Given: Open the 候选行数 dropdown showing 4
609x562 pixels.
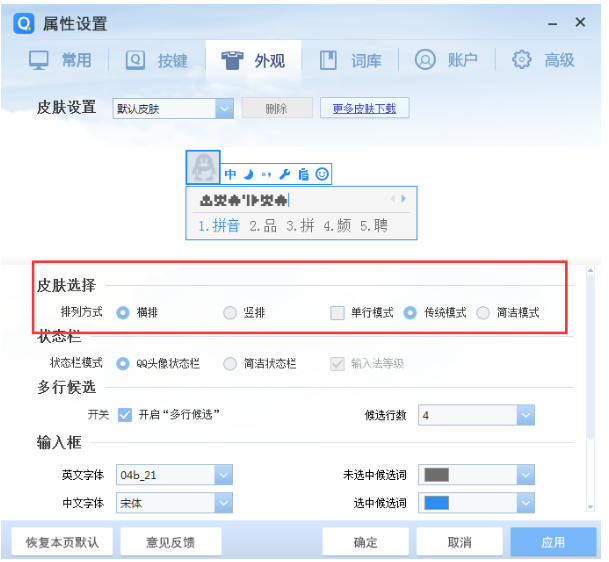Looking at the screenshot, I should 476,415.
